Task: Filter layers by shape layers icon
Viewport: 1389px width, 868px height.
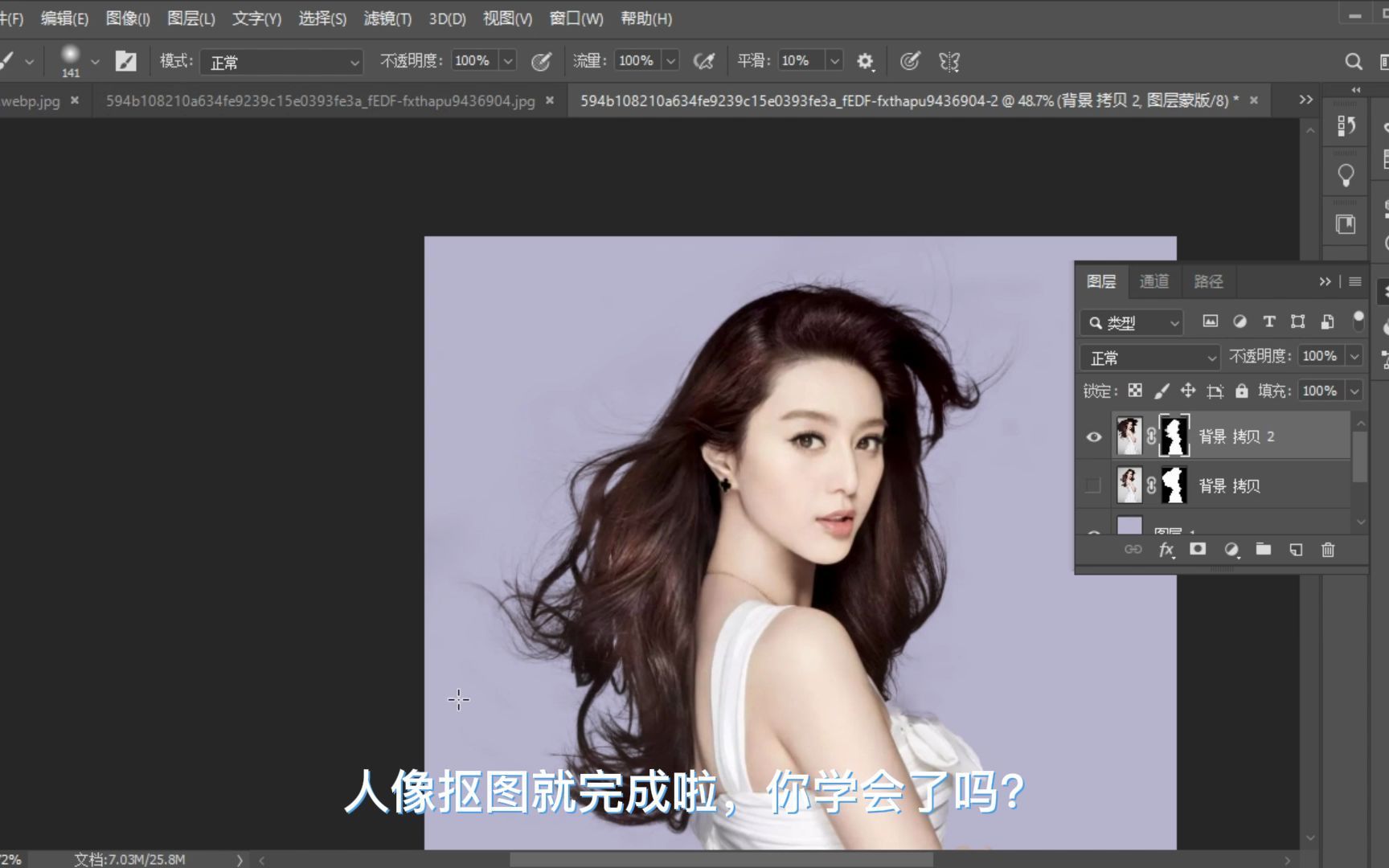Action: [x=1297, y=321]
